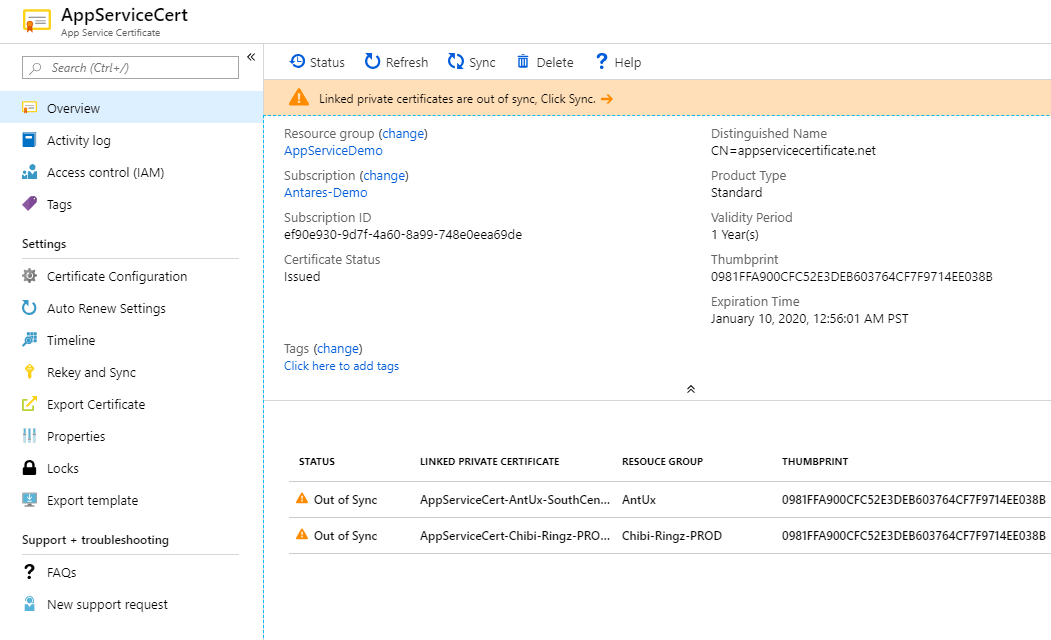Open Auto Renew Settings page

(x=106, y=308)
